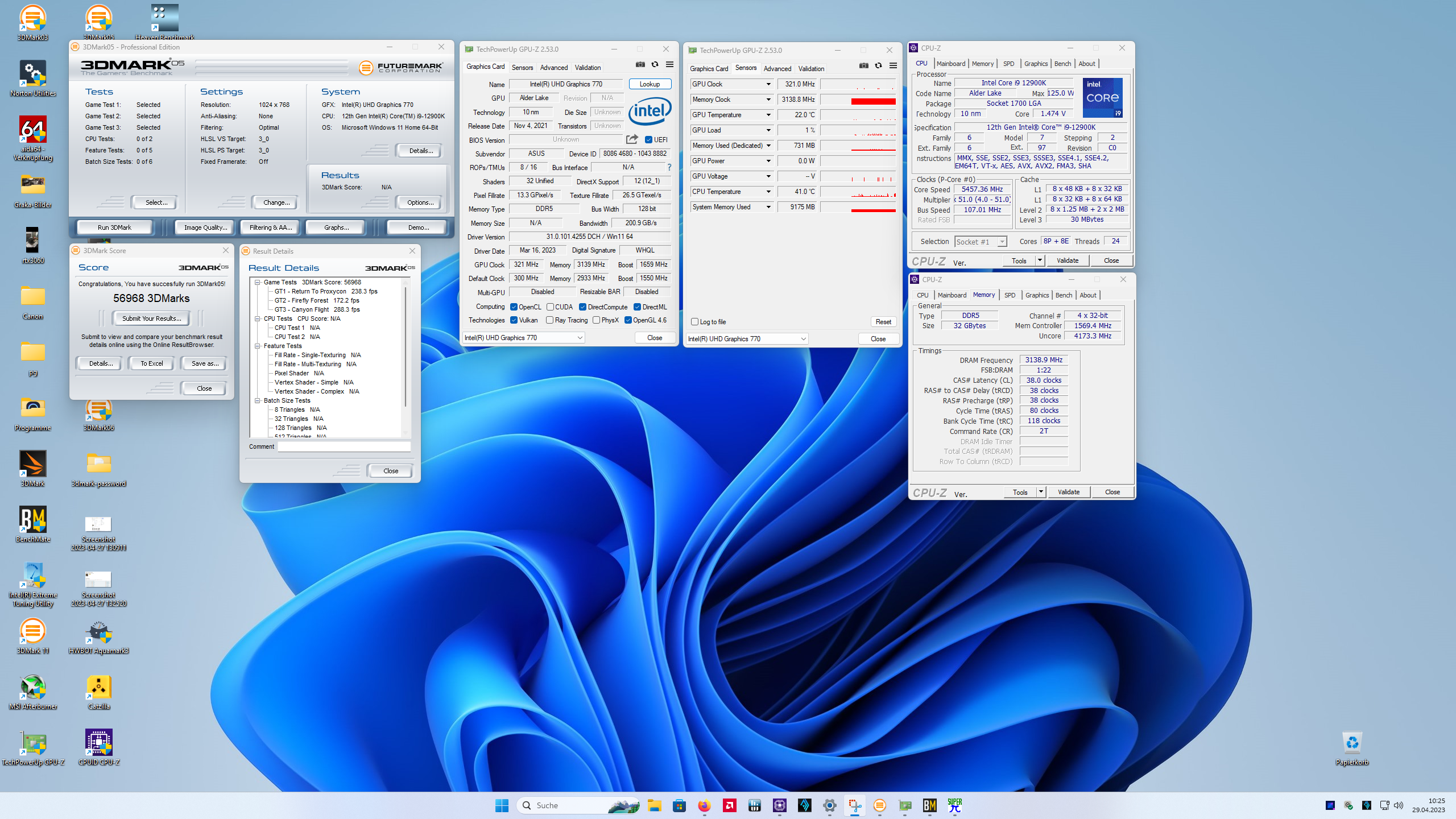Open the Socket #1 selection dropdown in CPU-Z
The image size is (1456, 819).
[x=981, y=242]
